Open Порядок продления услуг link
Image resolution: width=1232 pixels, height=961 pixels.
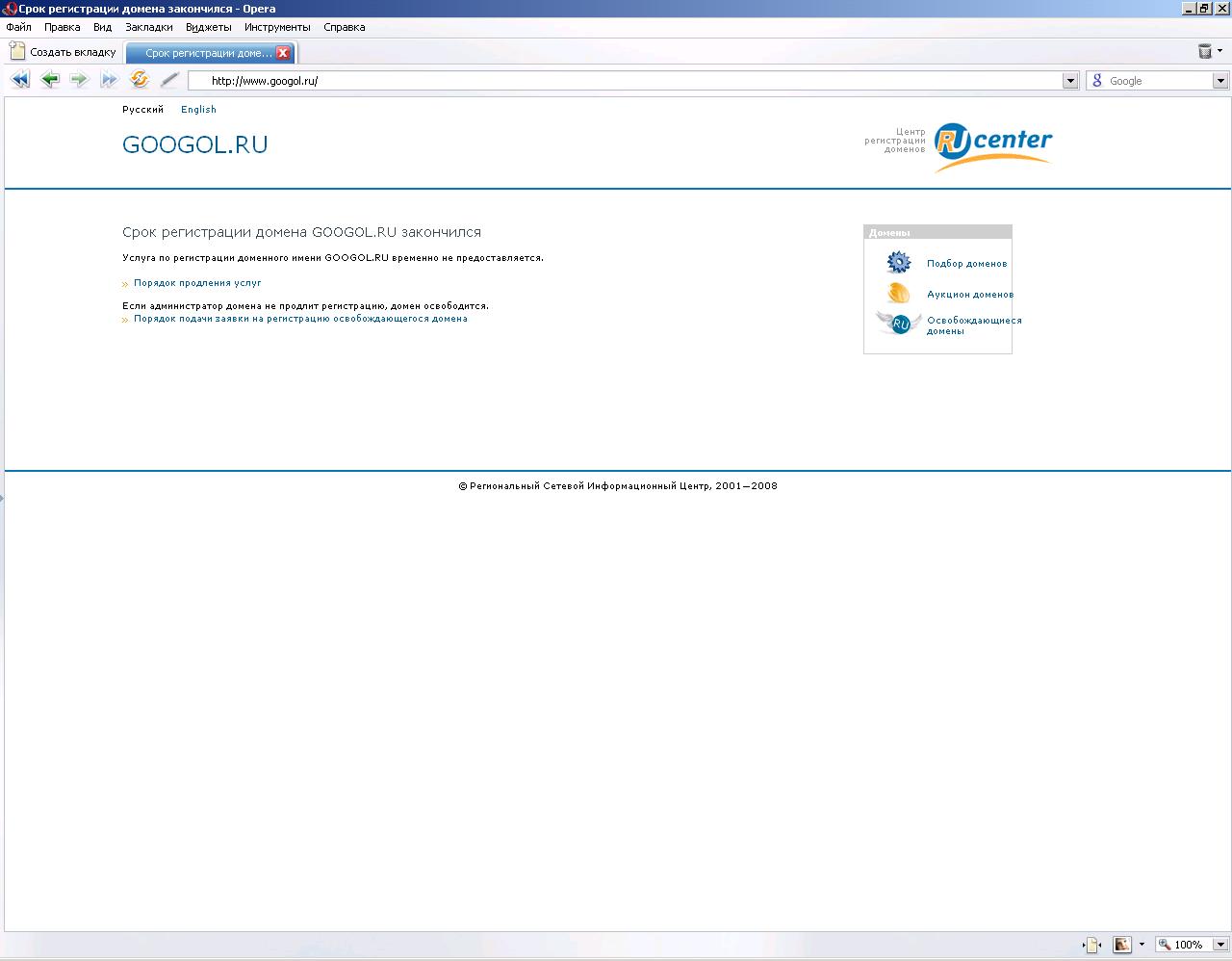coord(197,283)
